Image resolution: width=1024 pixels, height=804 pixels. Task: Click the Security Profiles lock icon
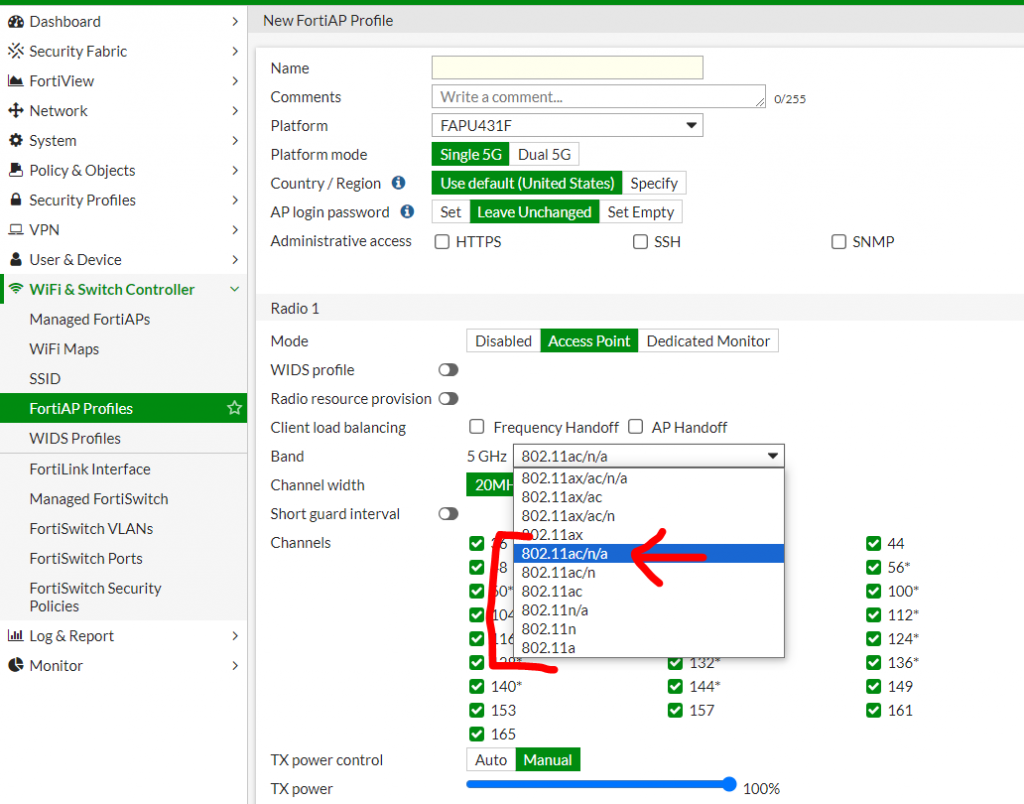pyautogui.click(x=16, y=200)
